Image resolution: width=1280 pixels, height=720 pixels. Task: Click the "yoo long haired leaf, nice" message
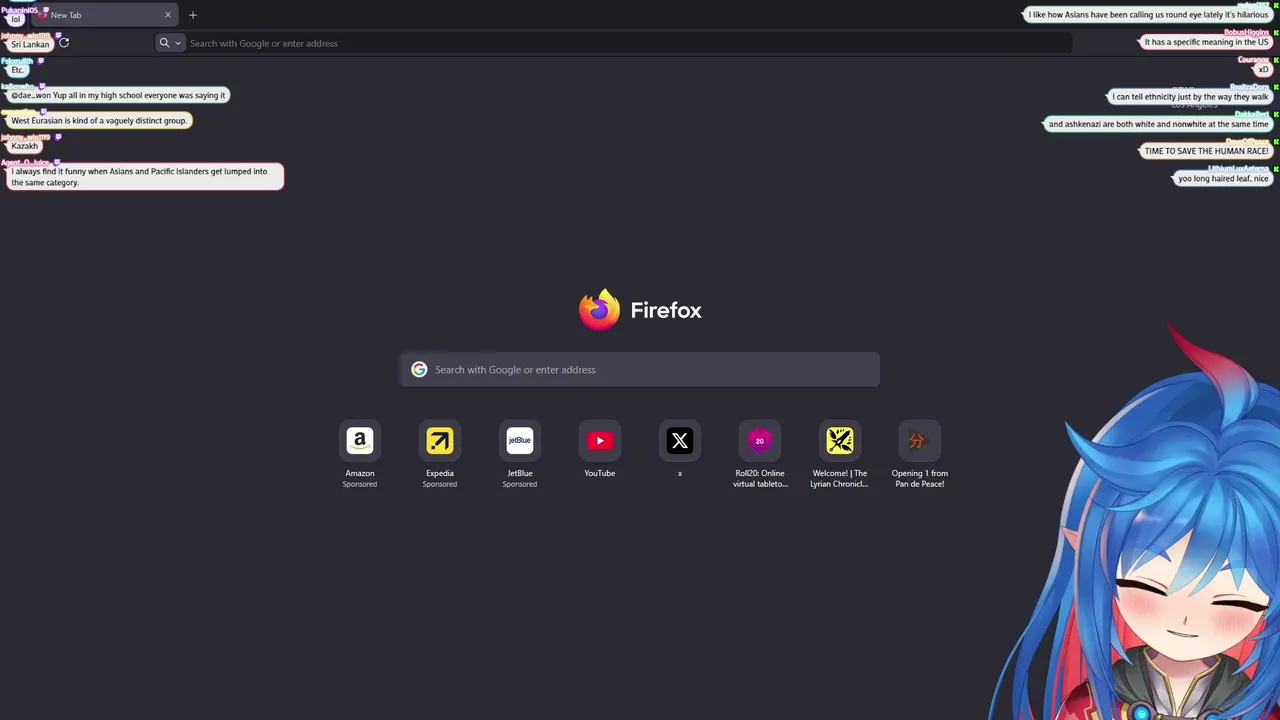click(x=1223, y=179)
